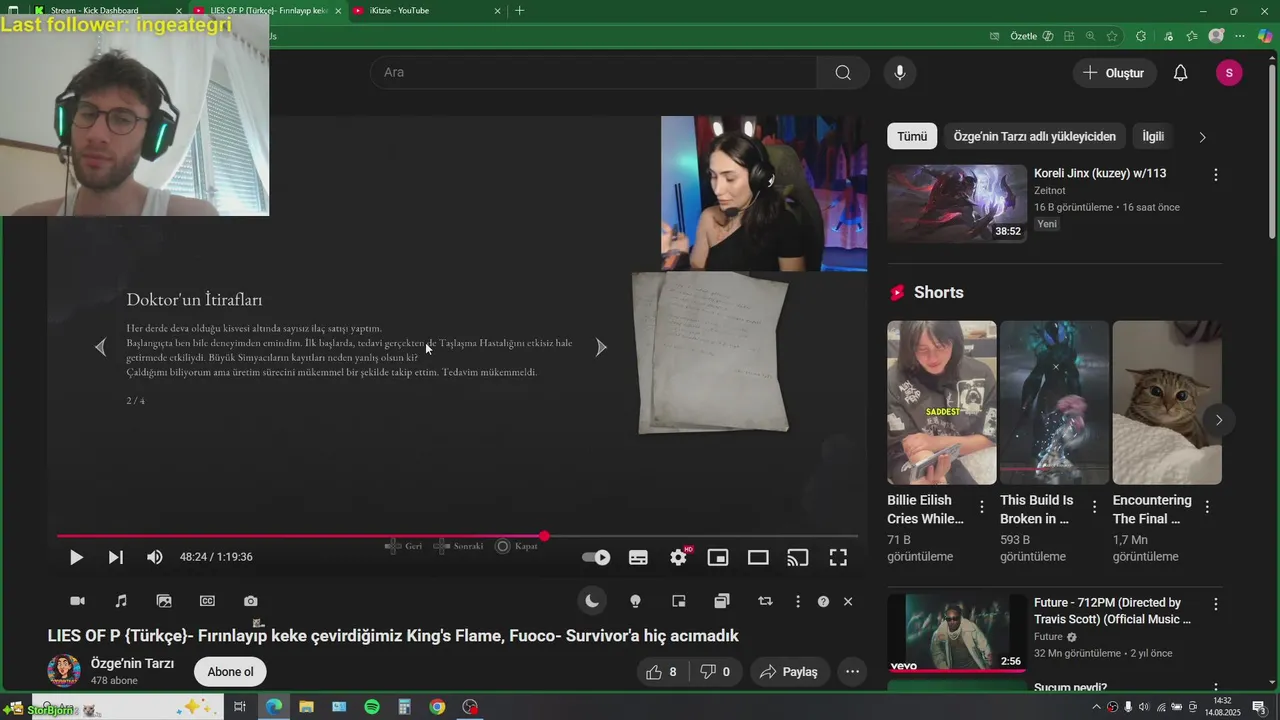
Task: Open the extension help question icon
Action: coord(823,601)
